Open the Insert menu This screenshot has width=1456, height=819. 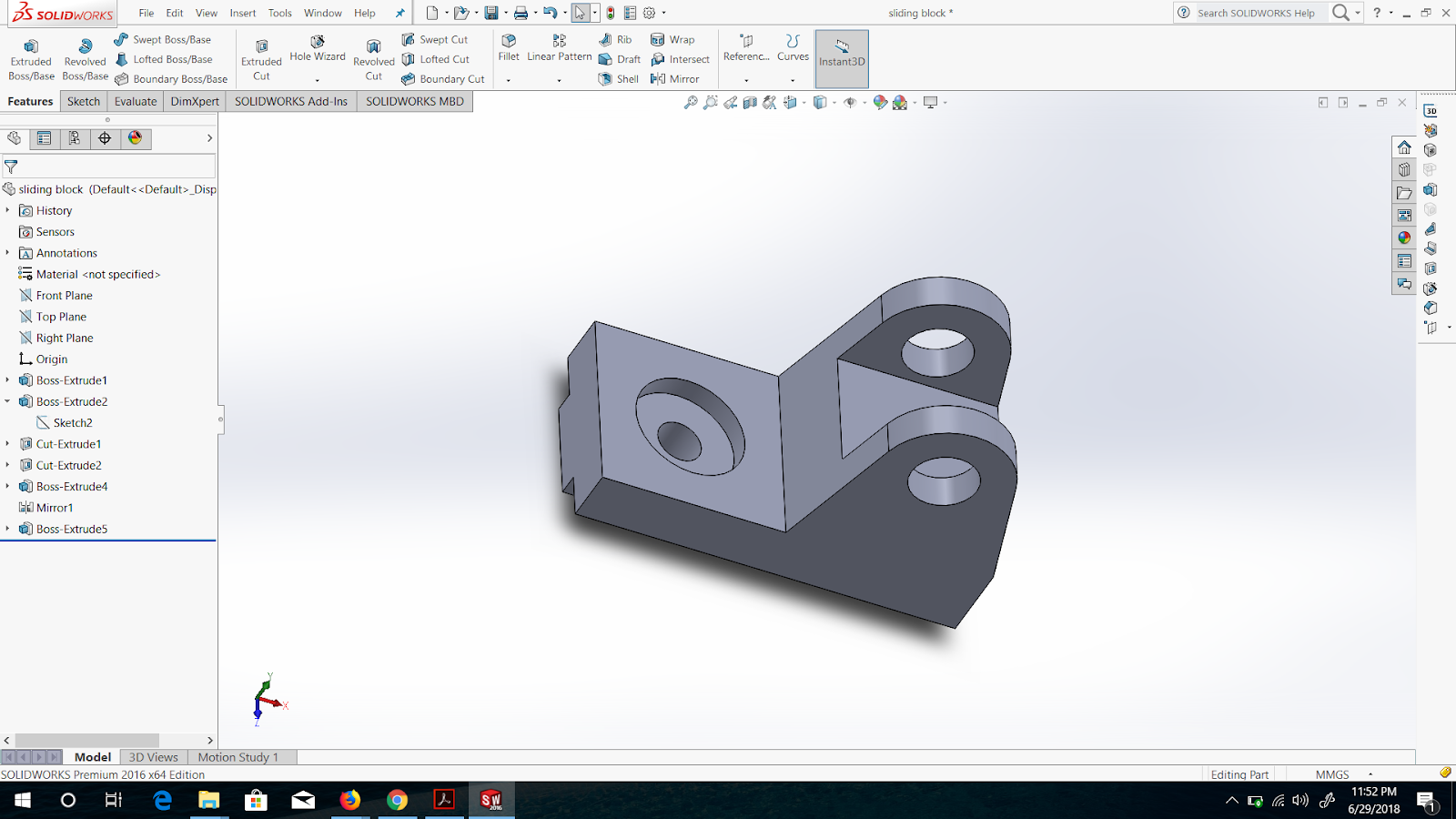click(242, 13)
